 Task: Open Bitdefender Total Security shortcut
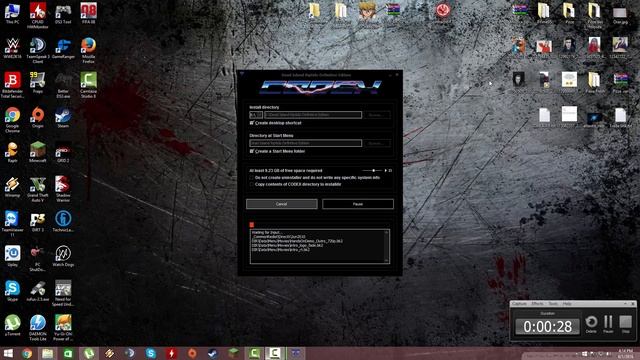tap(12, 84)
